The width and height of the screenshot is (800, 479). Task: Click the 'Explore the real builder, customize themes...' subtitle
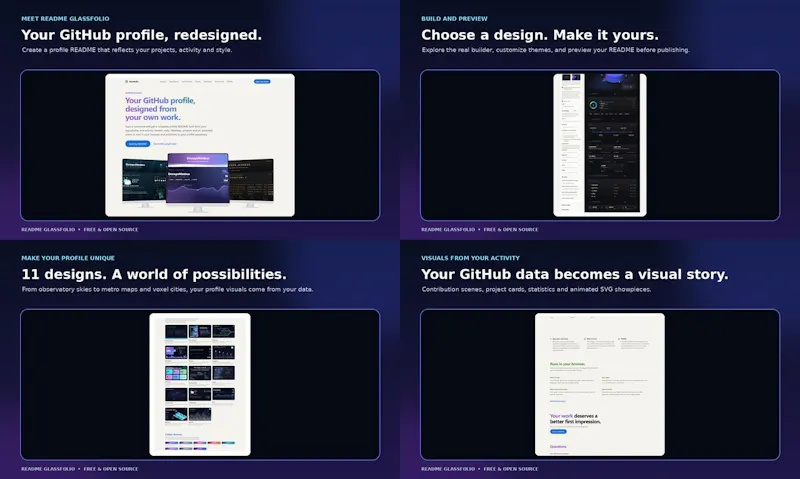(x=556, y=50)
